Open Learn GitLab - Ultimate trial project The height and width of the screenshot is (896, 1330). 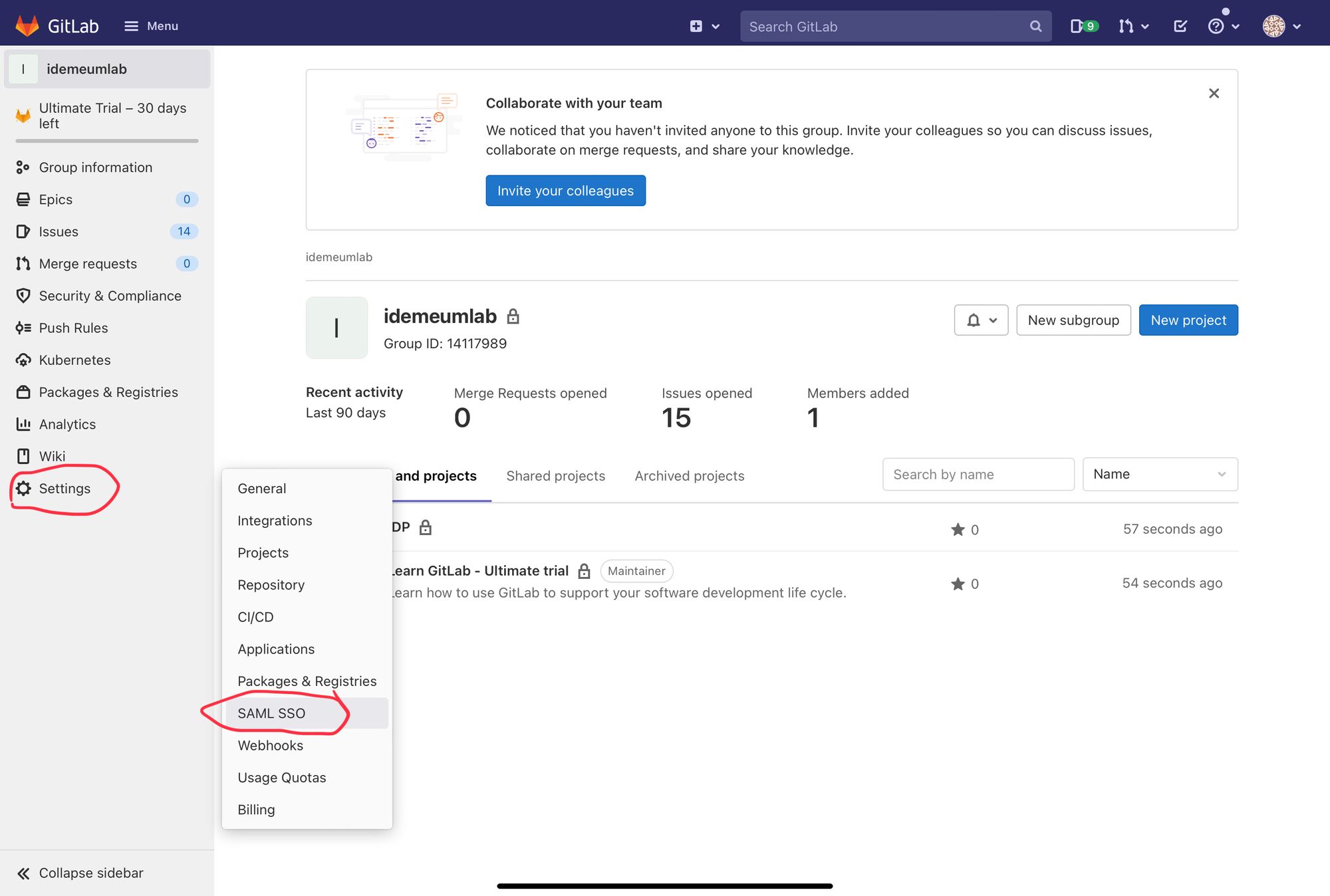(481, 571)
